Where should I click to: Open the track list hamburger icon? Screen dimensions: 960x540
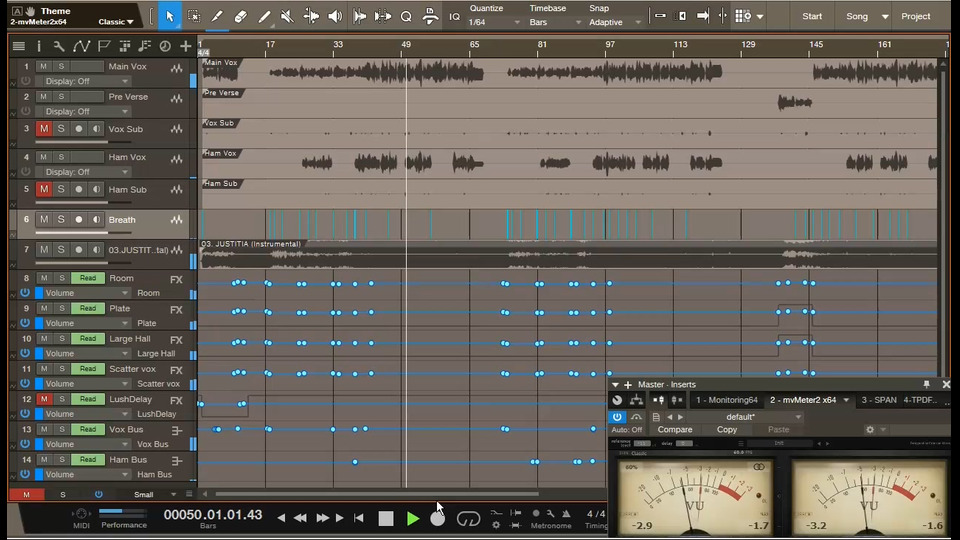click(18, 46)
